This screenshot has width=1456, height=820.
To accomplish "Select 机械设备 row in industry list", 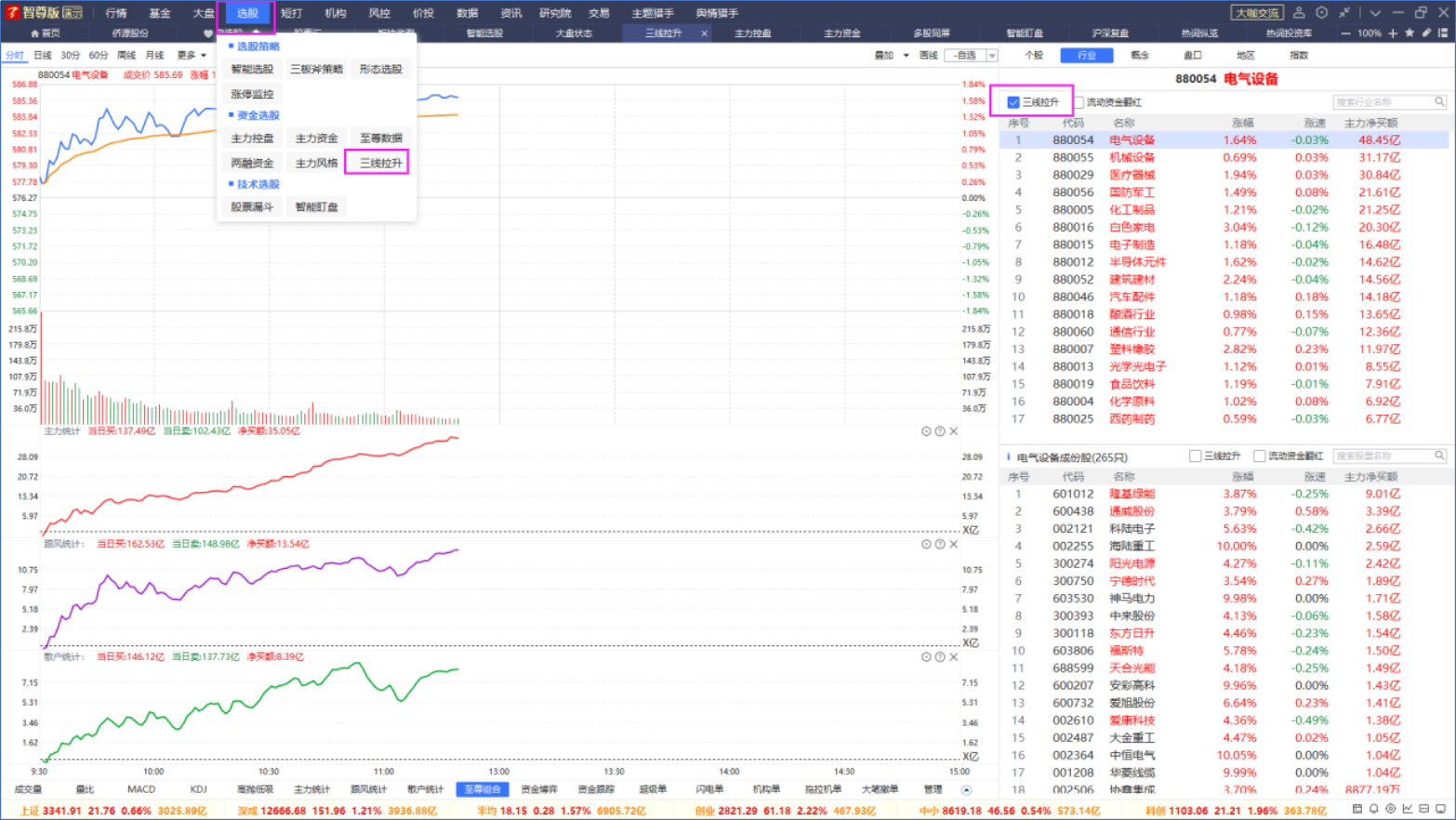I will click(1224, 158).
